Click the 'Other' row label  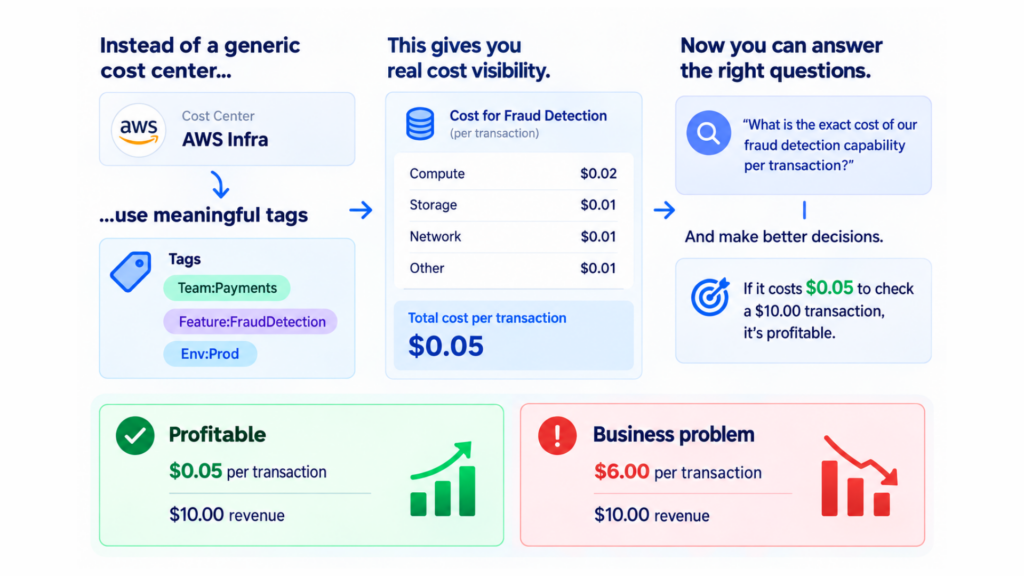[426, 268]
